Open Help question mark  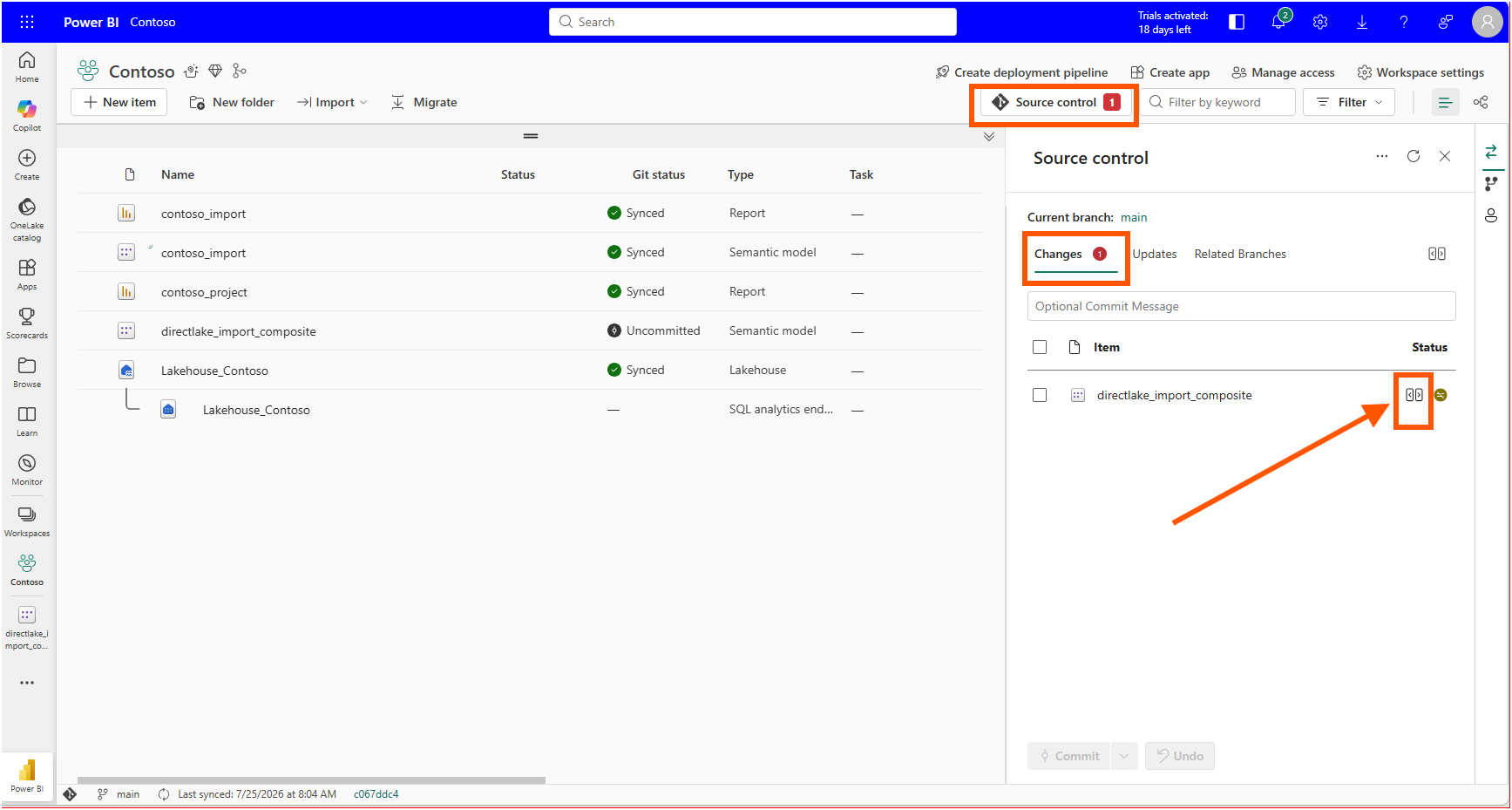point(1404,22)
